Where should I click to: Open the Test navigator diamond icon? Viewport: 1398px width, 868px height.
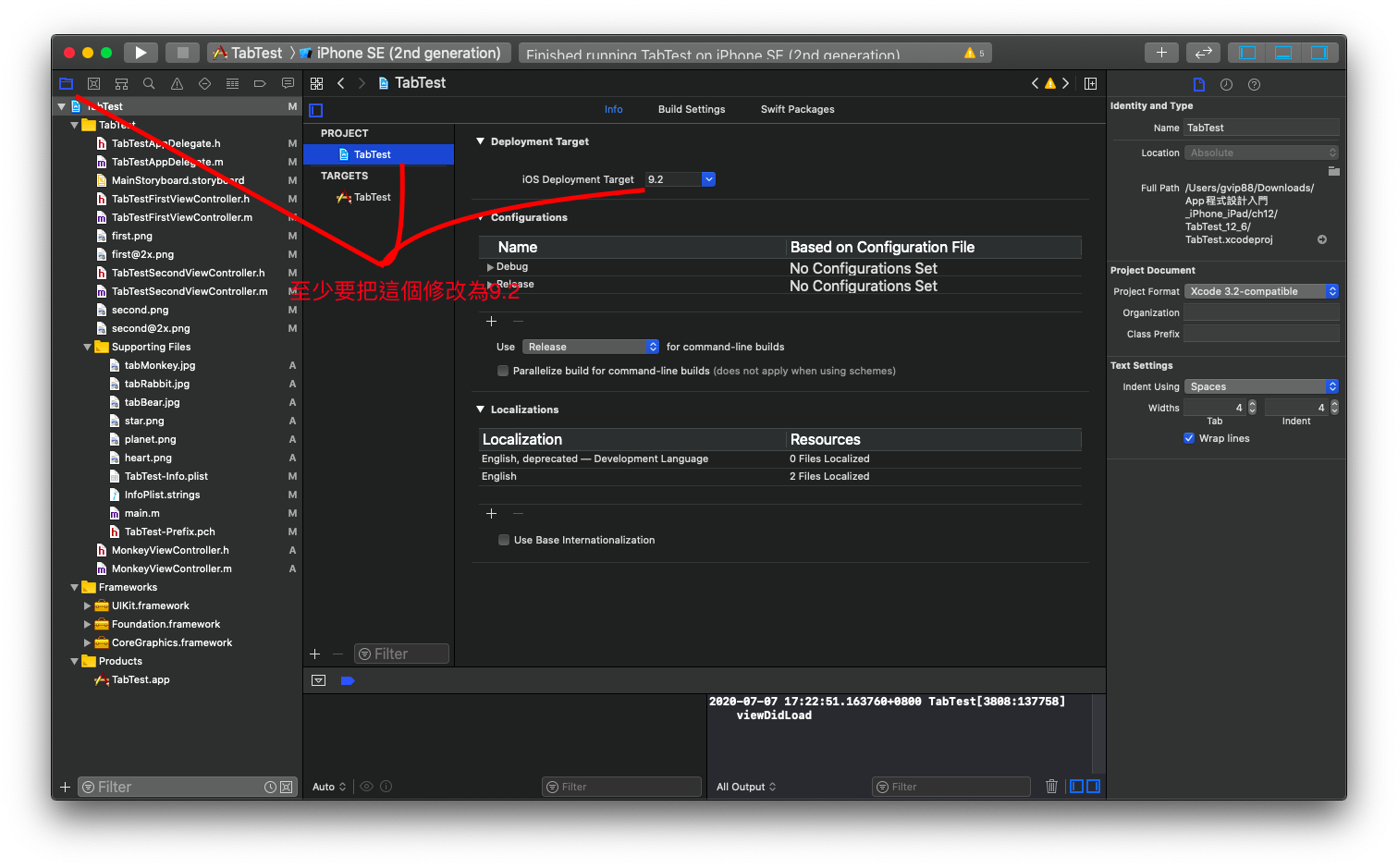[x=204, y=83]
